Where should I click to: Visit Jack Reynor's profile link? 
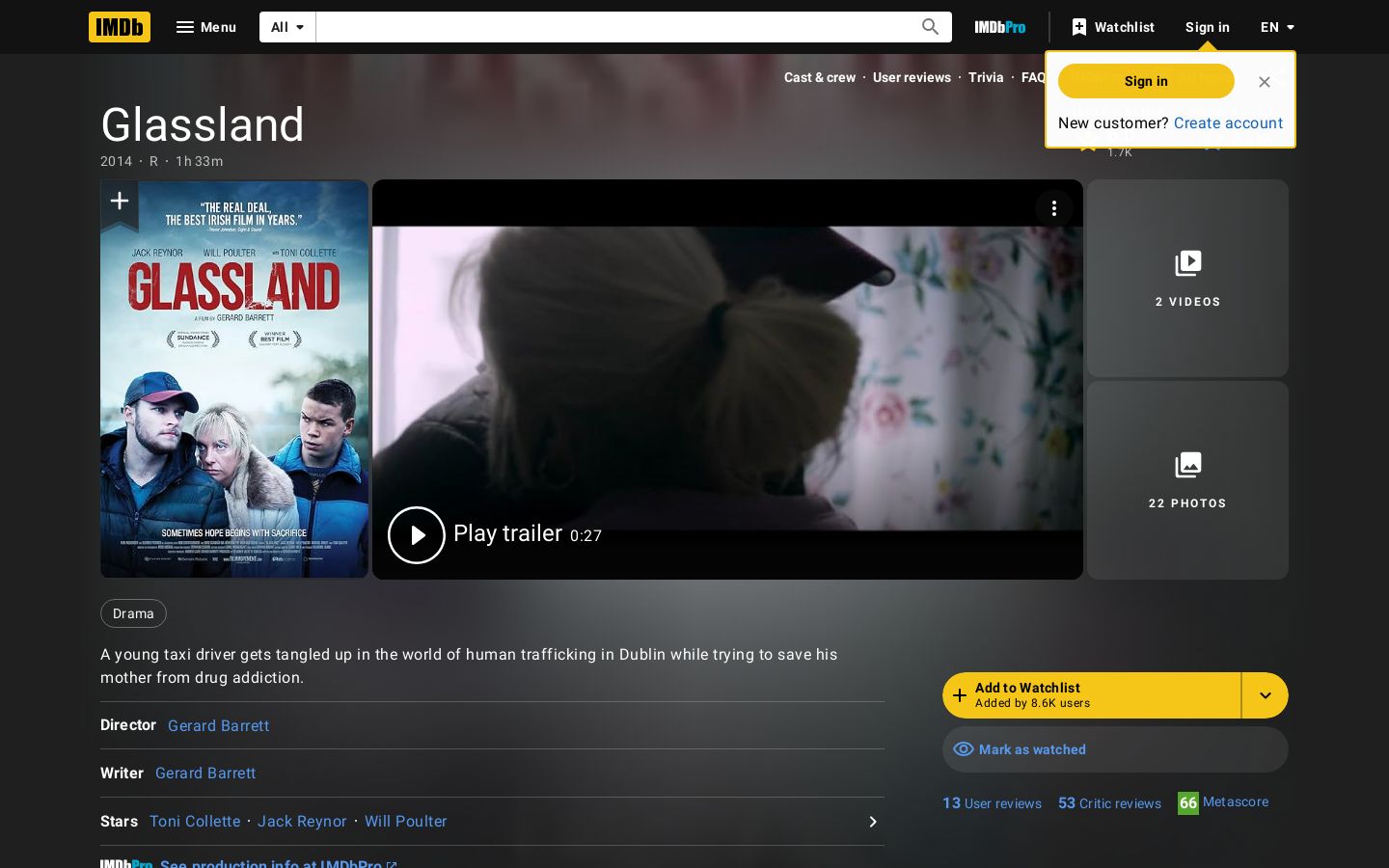tap(302, 821)
